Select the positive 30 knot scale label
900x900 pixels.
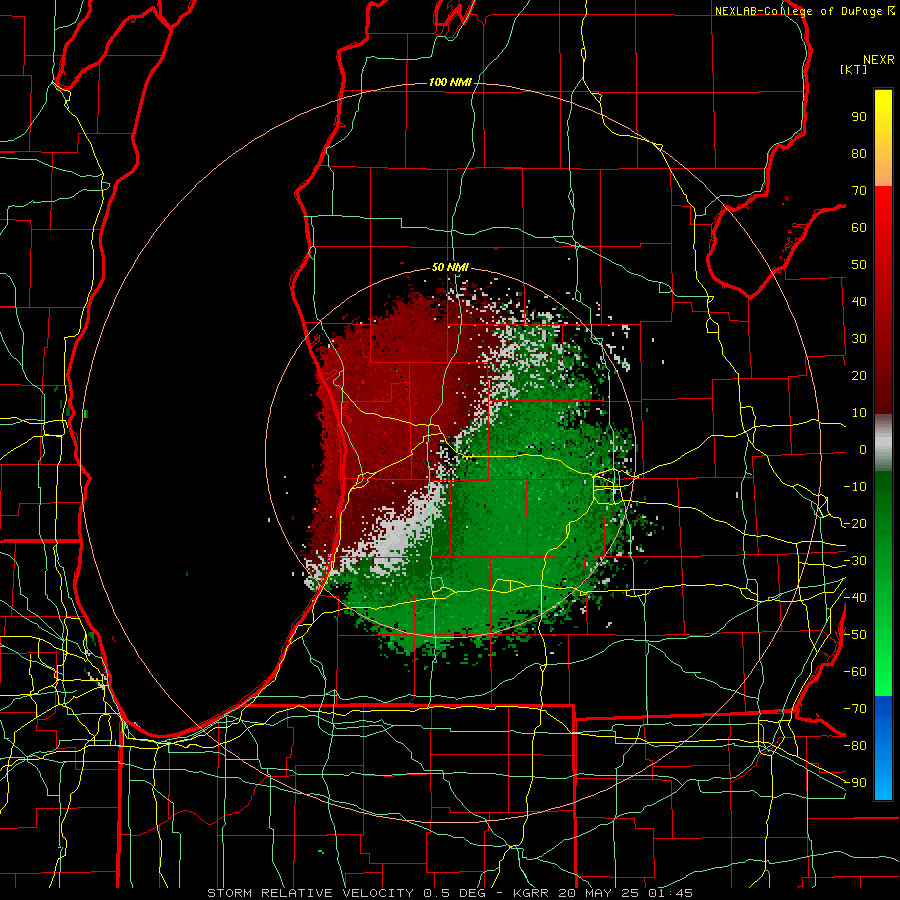pos(859,339)
